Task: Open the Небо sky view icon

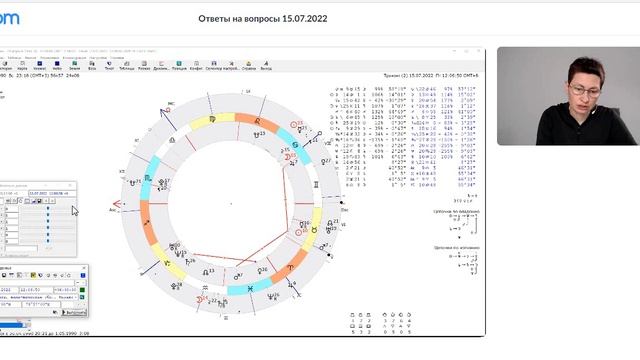Action: (57, 66)
